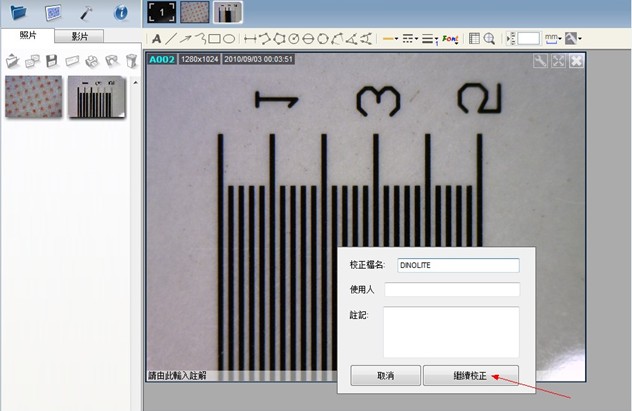Click the blue info icon
This screenshot has width=632, height=411.
click(x=120, y=13)
